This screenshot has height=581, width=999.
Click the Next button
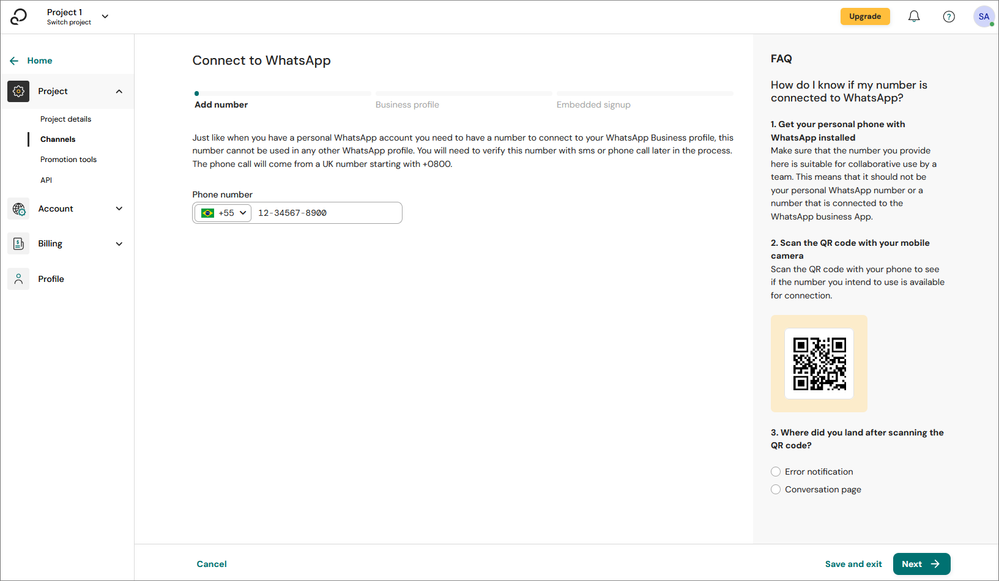921,564
